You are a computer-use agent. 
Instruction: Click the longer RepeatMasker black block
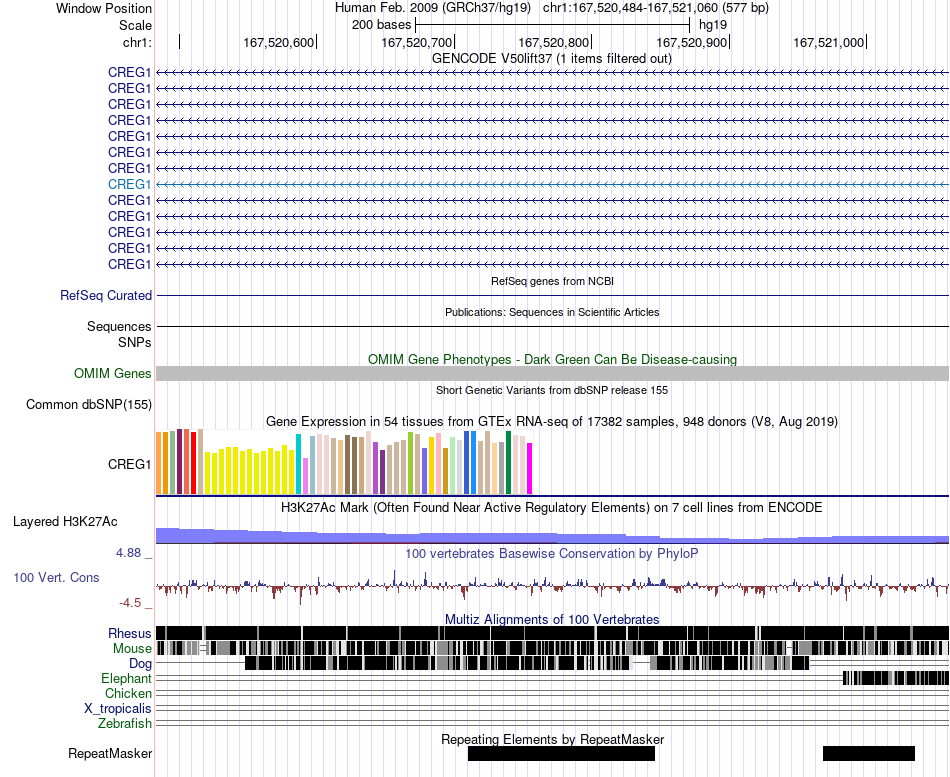[x=561, y=753]
